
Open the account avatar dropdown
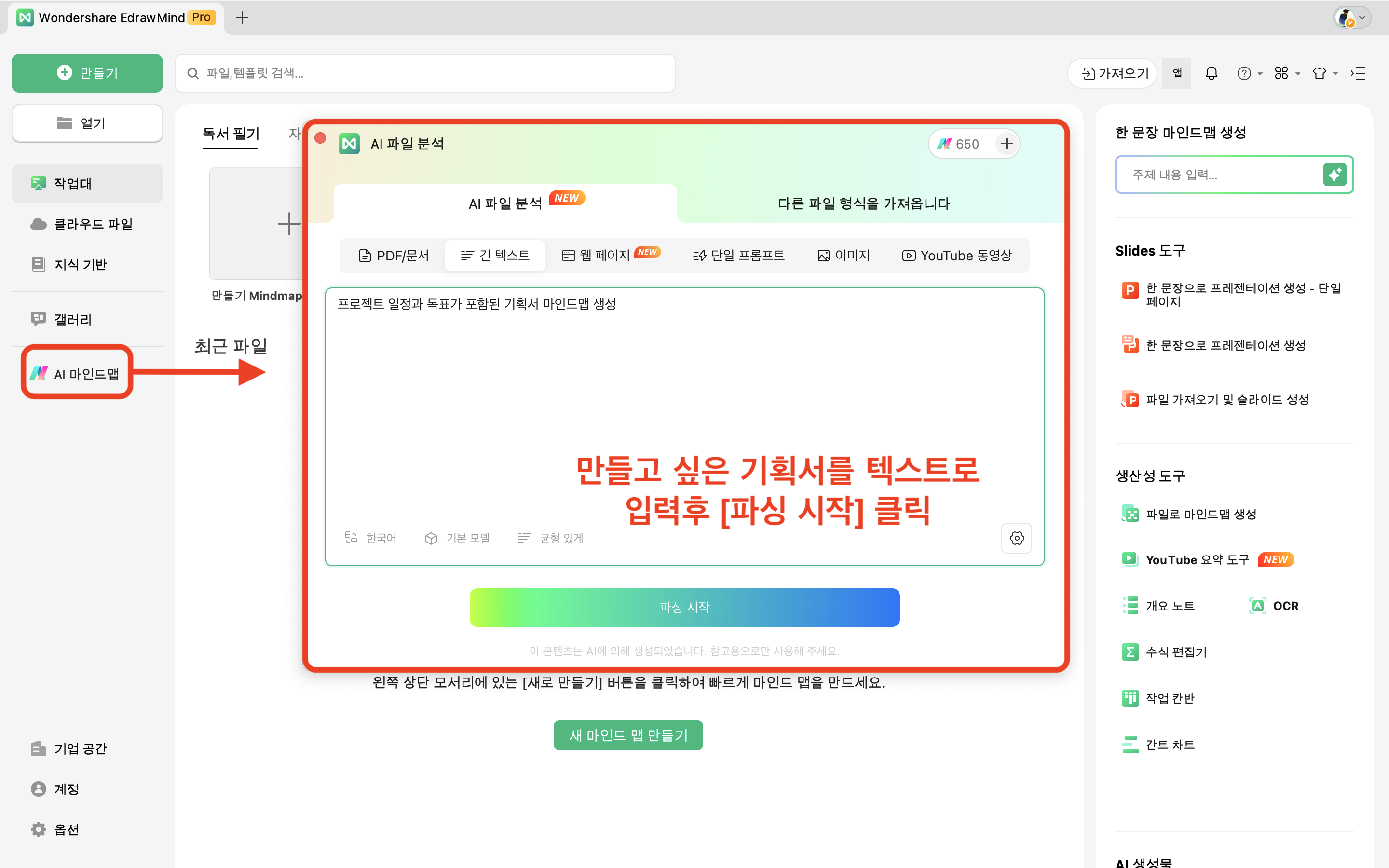tap(1352, 18)
